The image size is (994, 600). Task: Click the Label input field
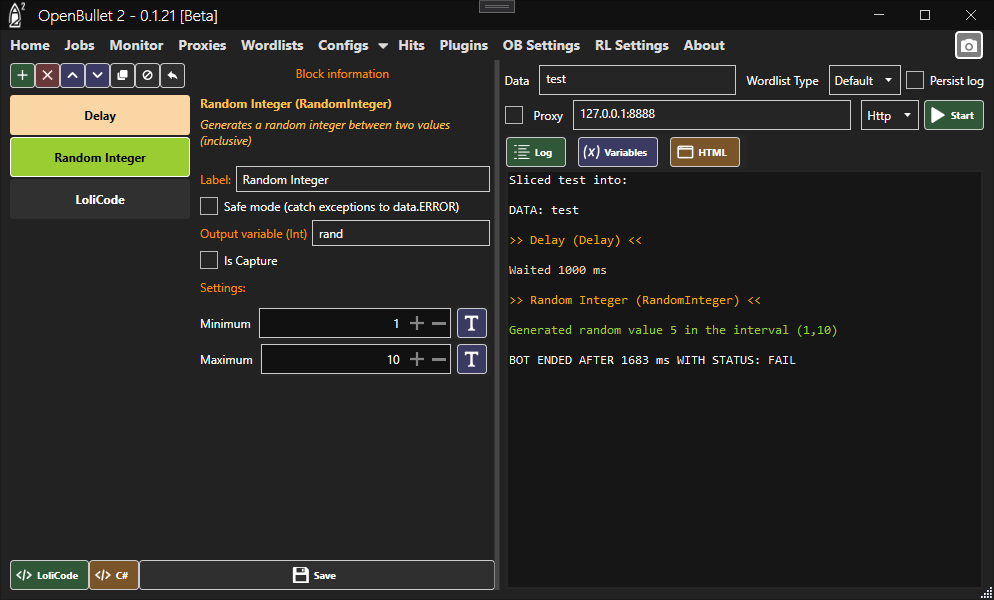pos(363,179)
